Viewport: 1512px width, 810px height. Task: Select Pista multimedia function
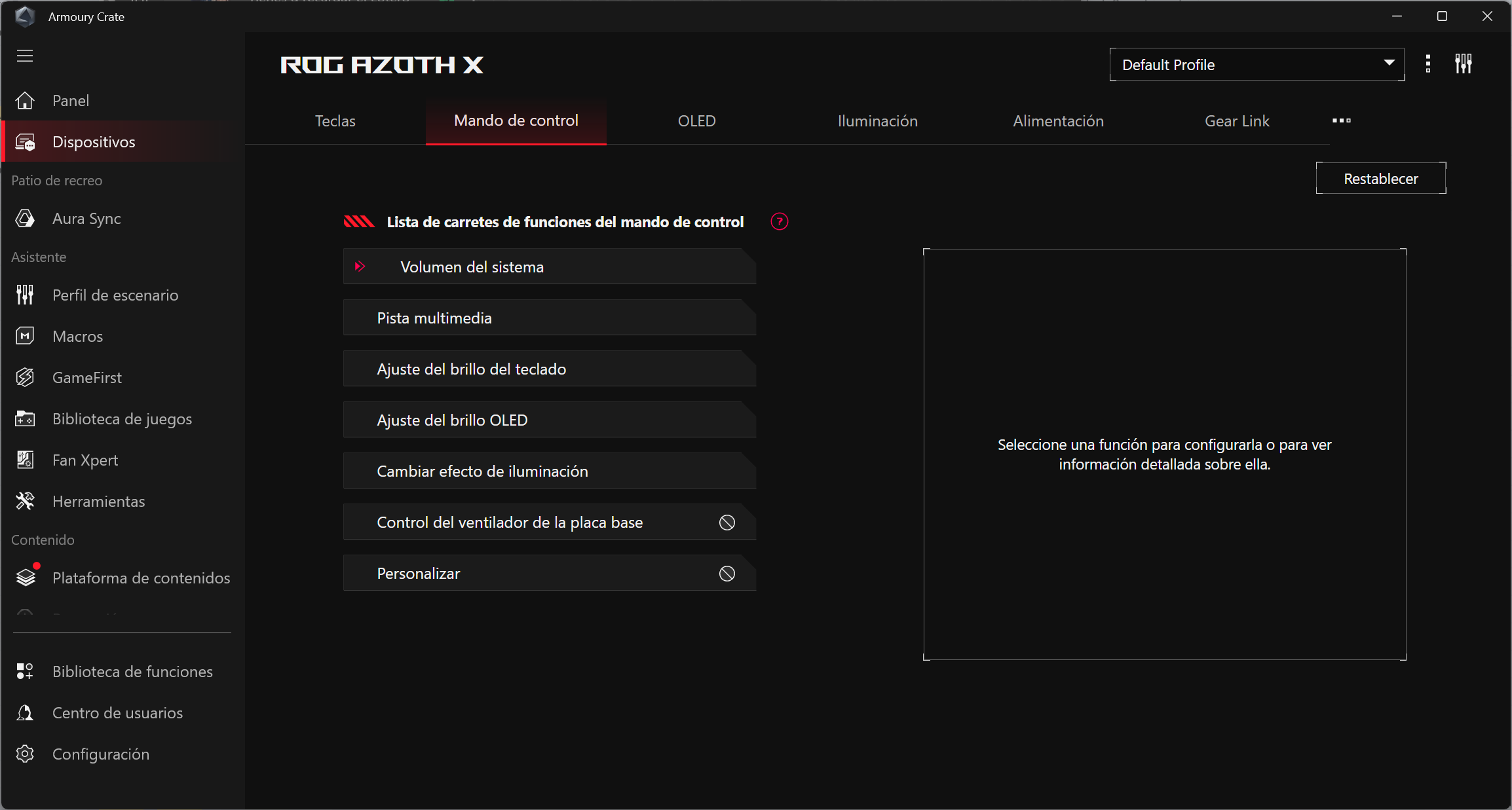coord(550,318)
